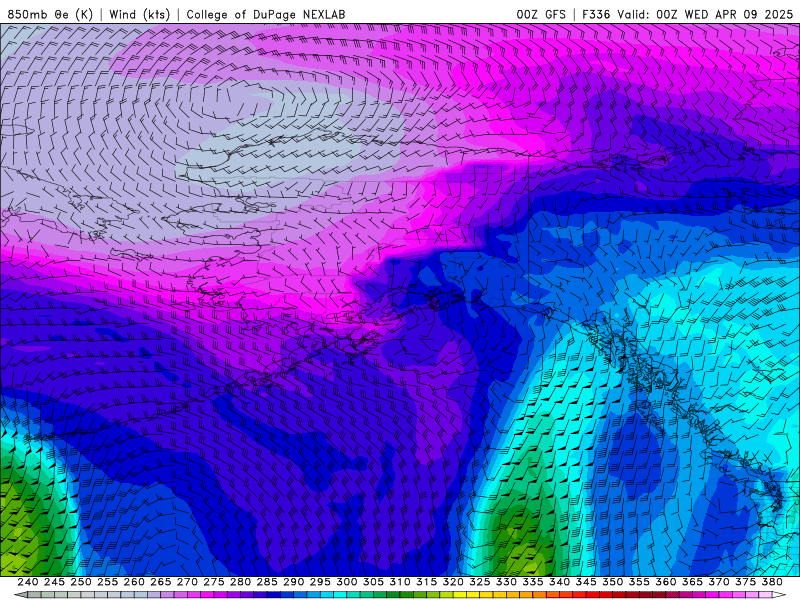Screen dimensions: 800x600
Task: Click the "Valid: 00Z WED APR 09 2025" text
Action: pos(705,14)
